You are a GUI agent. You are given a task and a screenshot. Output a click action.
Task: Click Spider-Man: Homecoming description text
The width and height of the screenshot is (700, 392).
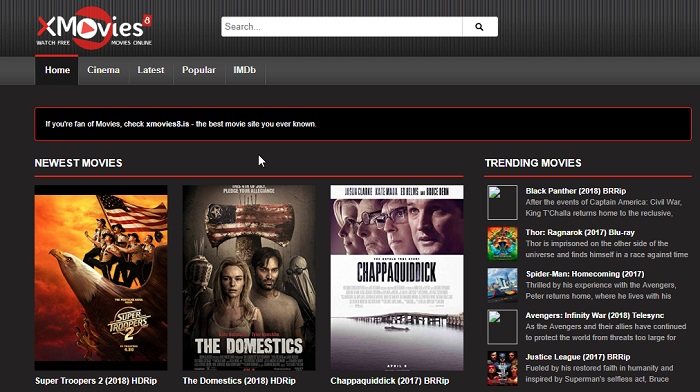point(601,291)
